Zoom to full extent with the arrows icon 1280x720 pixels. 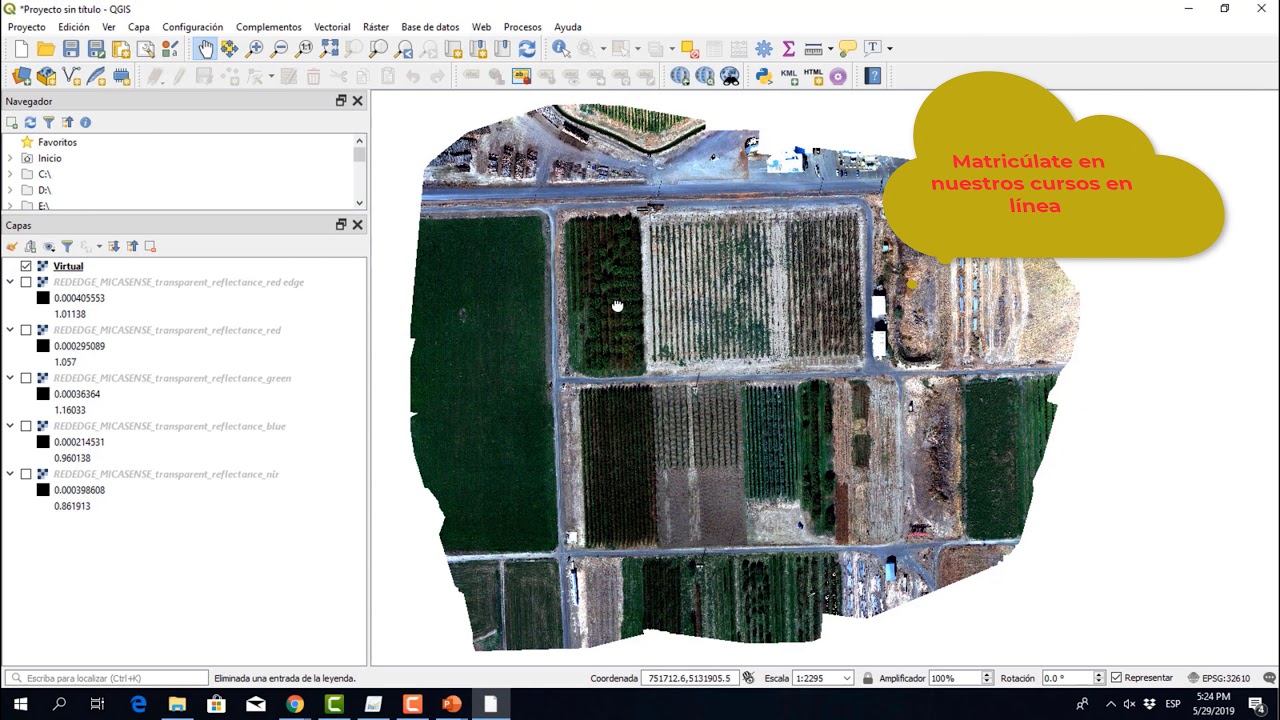click(329, 48)
